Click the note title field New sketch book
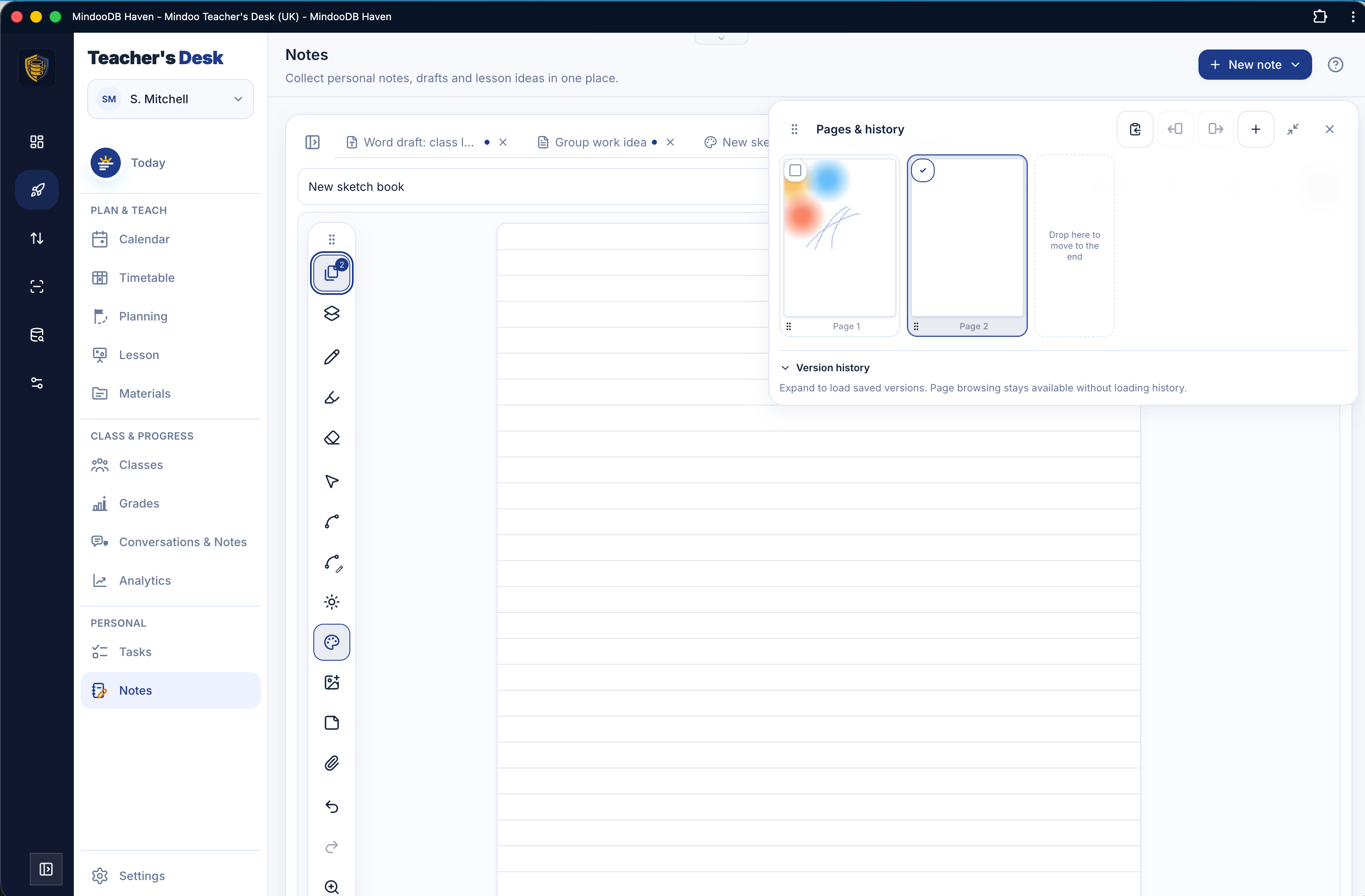 534,187
